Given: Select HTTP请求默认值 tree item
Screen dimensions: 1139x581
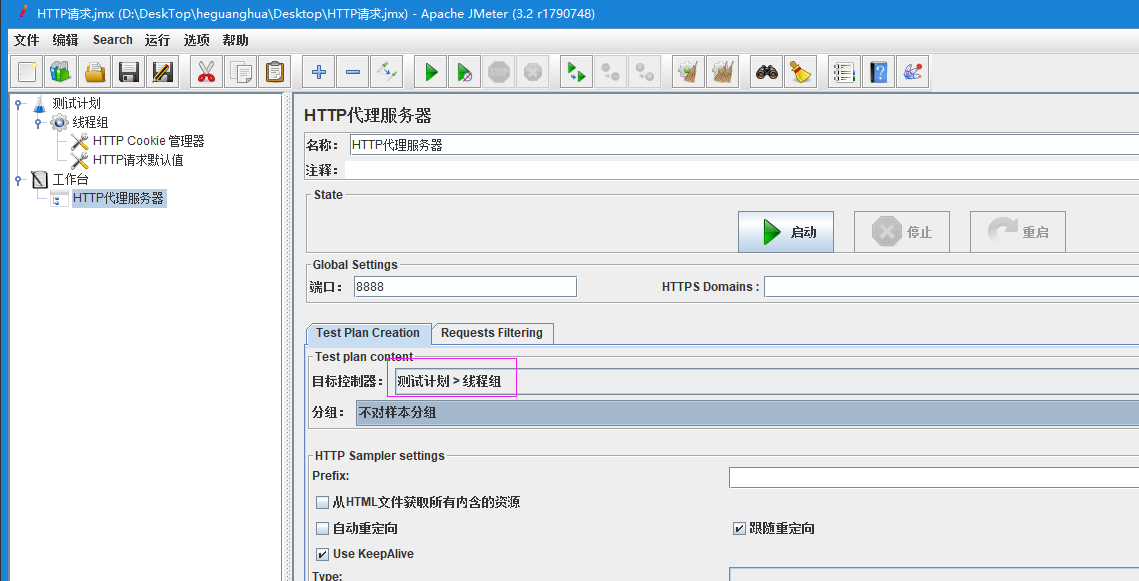Looking at the screenshot, I should pos(138,161).
